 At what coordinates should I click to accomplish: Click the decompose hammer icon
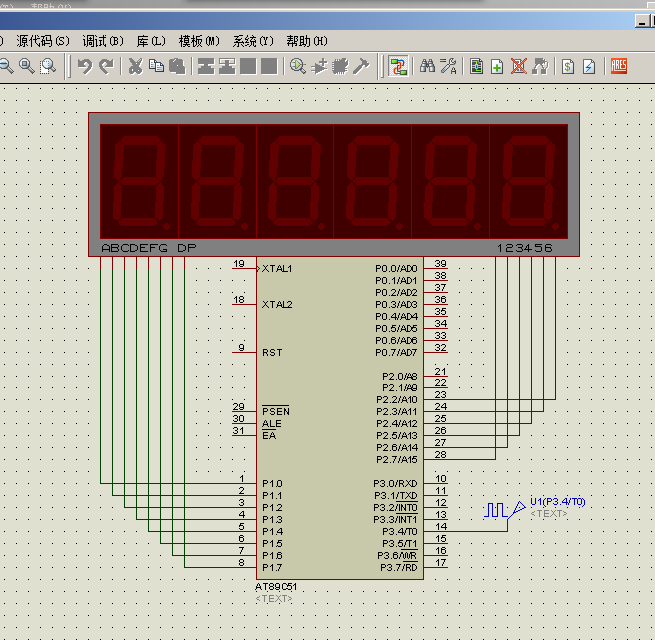tap(361, 66)
